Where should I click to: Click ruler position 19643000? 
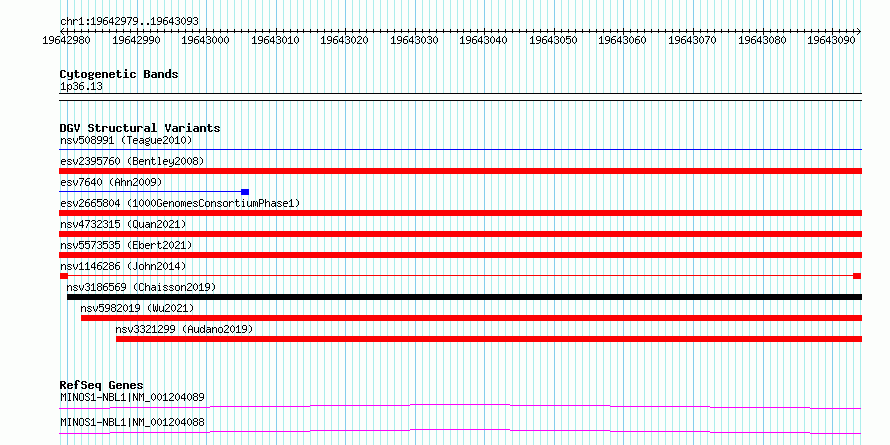(206, 40)
